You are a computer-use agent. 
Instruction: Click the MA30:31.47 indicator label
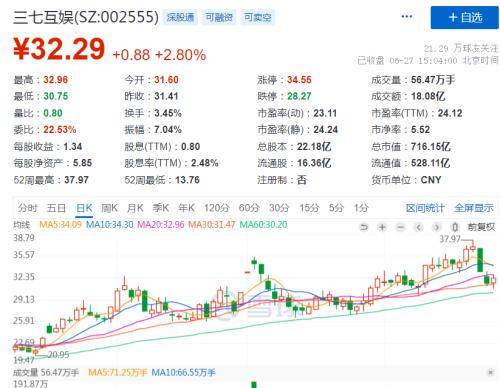(212, 224)
